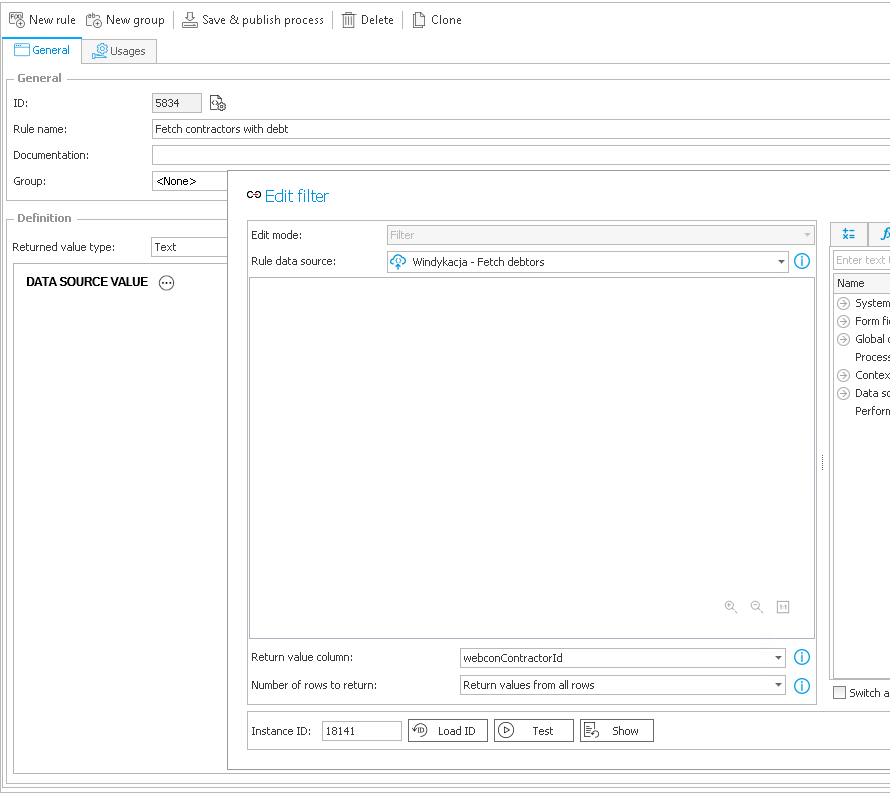The height and width of the screenshot is (802, 890).
Task: Expand the Data sources tree node
Action: [x=843, y=393]
